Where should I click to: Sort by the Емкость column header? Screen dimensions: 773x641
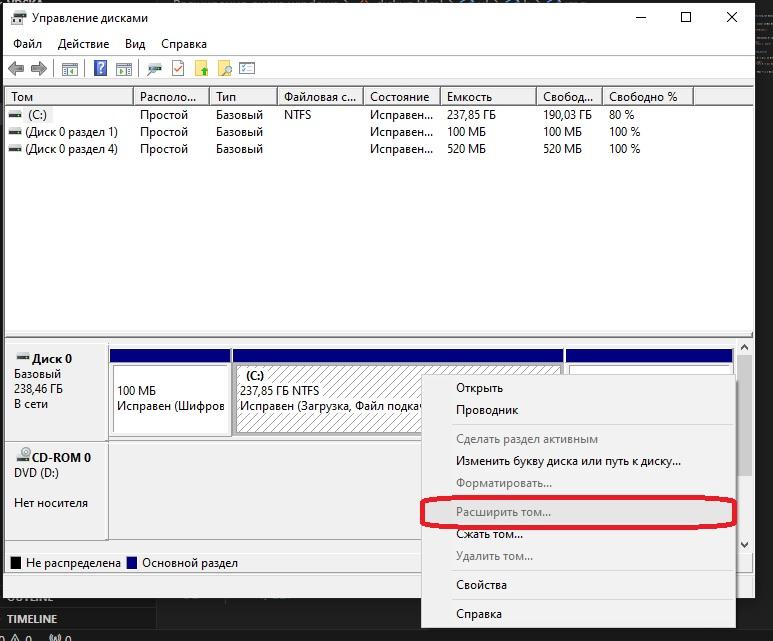(488, 97)
